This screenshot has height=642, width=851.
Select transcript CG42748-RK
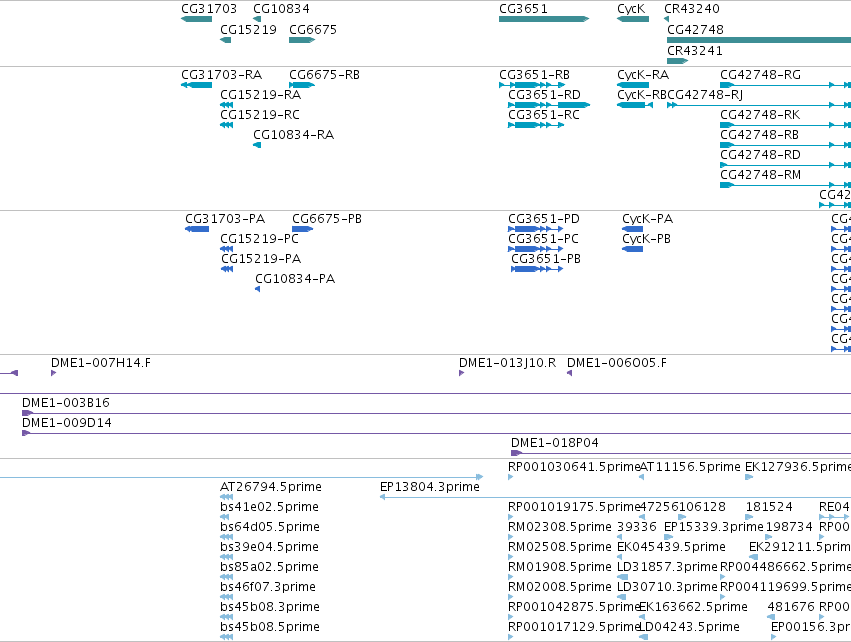[785, 125]
